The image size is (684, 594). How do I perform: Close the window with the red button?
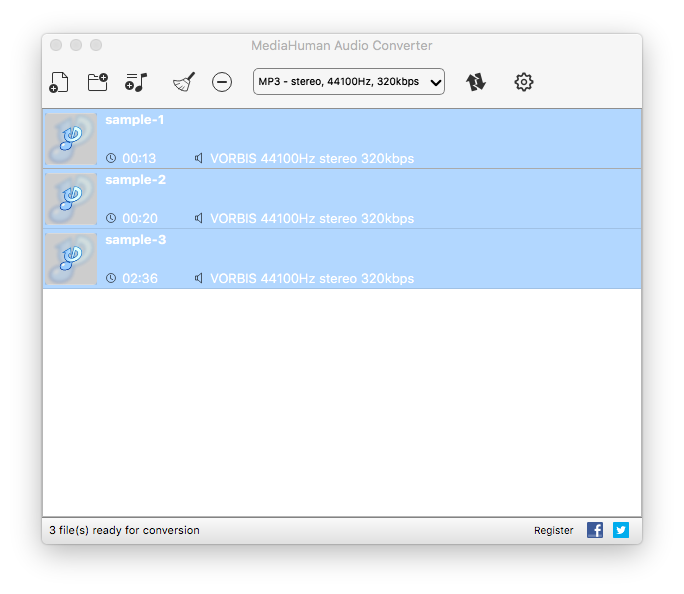(56, 45)
